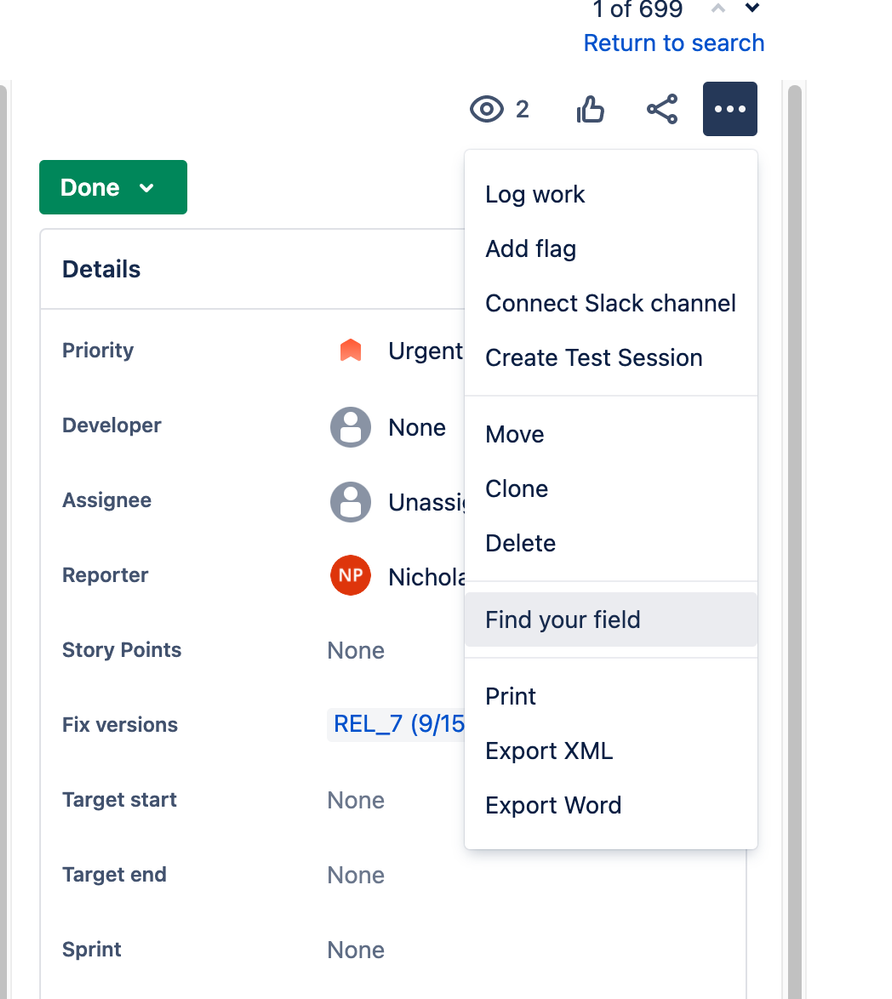Screen dimensions: 892x999
Task: Open the Done status dropdown
Action: [x=113, y=187]
